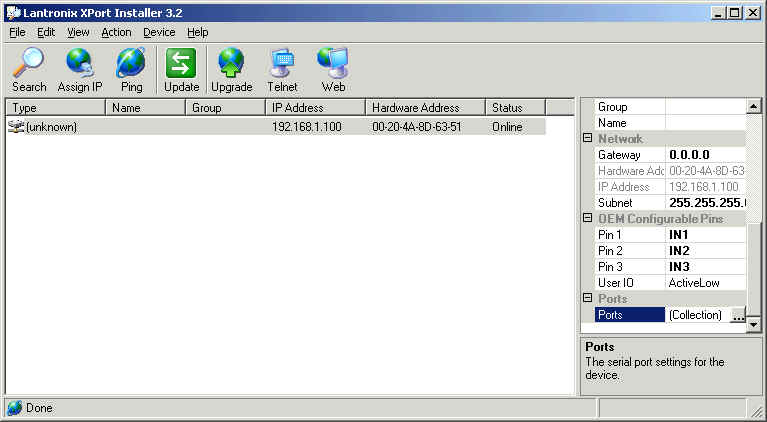Click the green Update toolbar button
Viewport: 767px width, 422px height.
181,70
